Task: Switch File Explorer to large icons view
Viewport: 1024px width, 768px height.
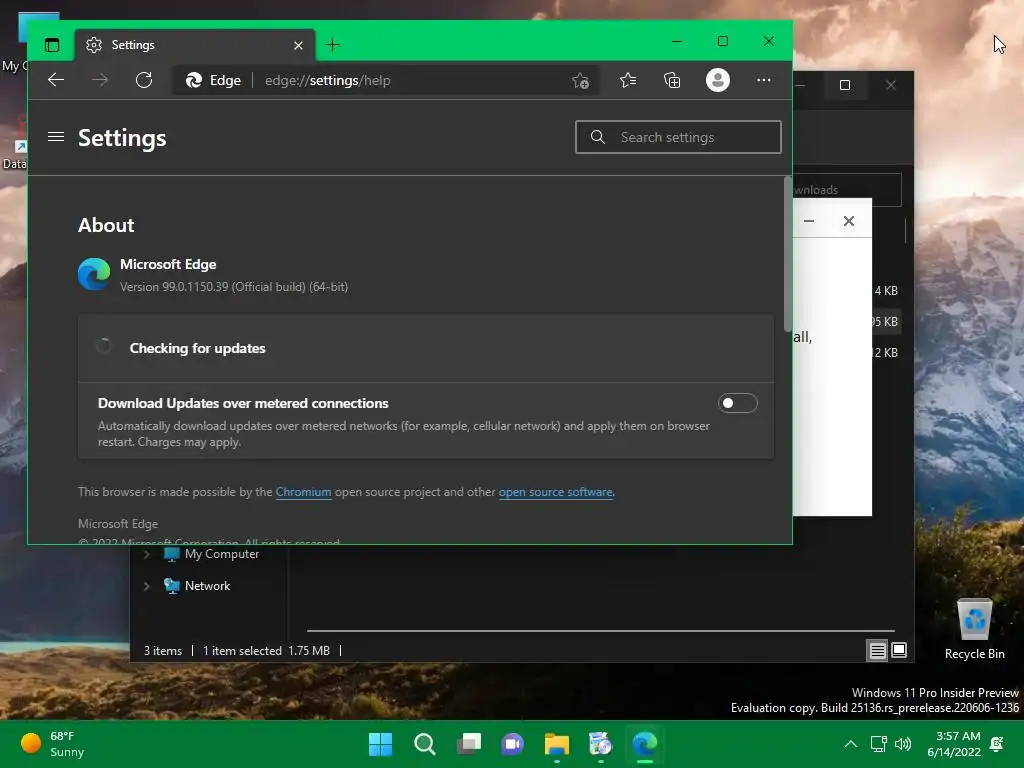Action: pos(899,650)
